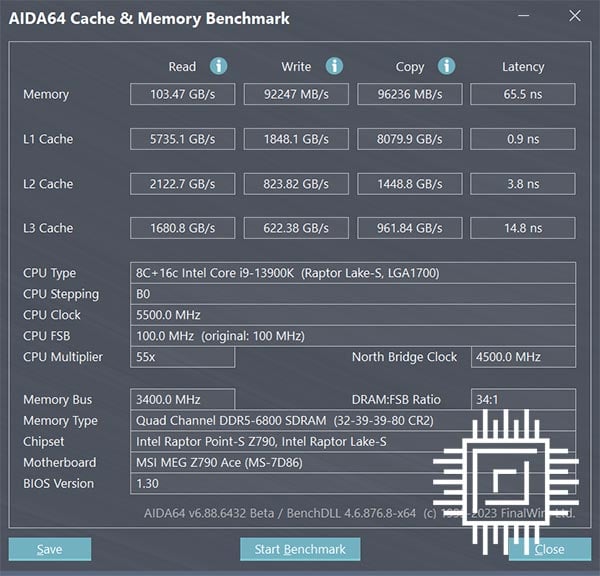Select the L3 Cache Write value 622.38 GB/s
The height and width of the screenshot is (576, 600).
296,228
